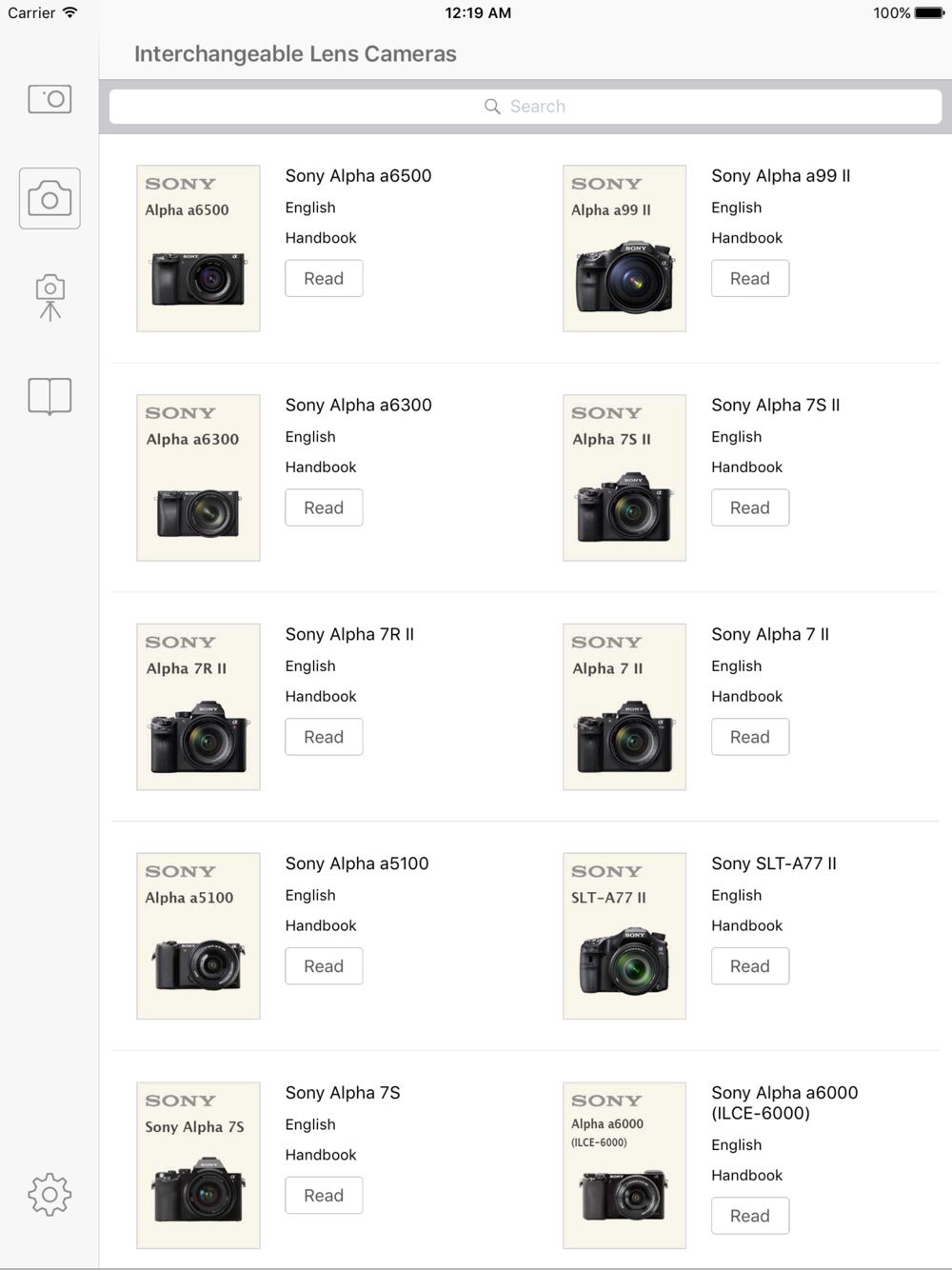Select the interchangeable lens camera sidebar icon
The height and width of the screenshot is (1270, 952).
click(x=50, y=198)
